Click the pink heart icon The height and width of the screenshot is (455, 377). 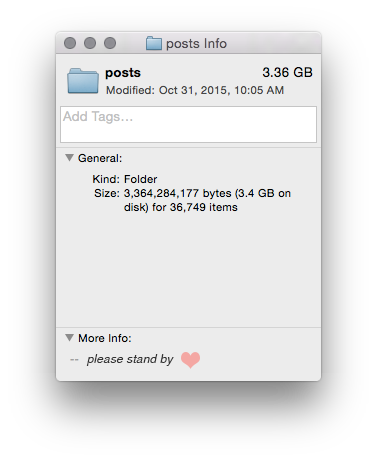point(190,360)
